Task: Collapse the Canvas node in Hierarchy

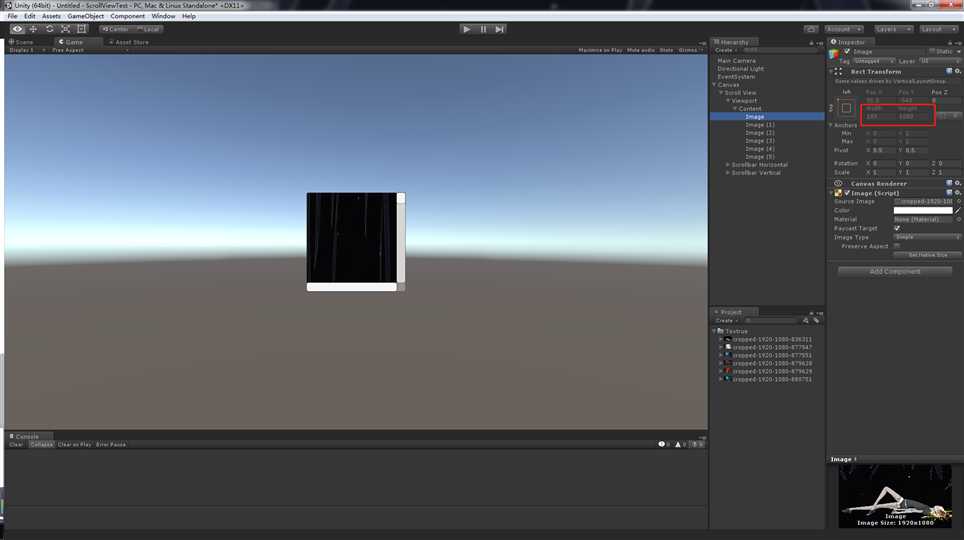Action: (x=714, y=85)
